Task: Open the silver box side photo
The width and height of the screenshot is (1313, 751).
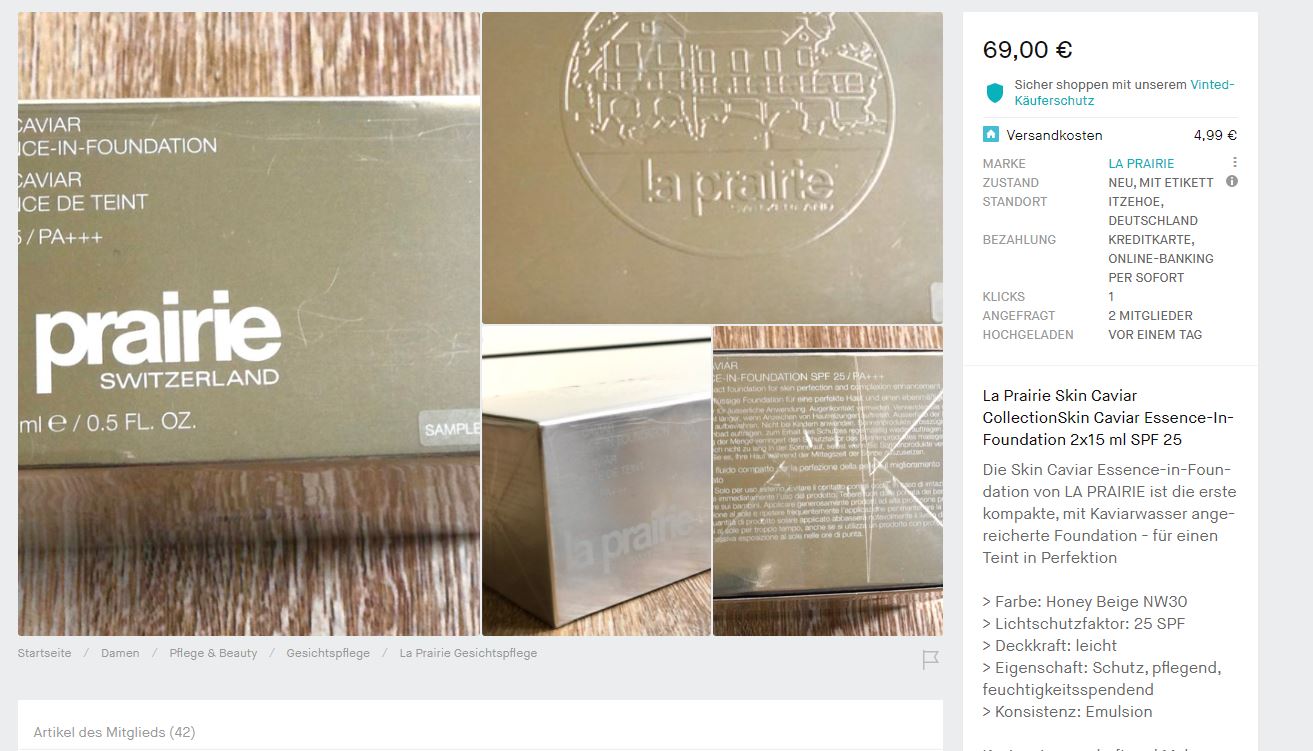Action: pos(596,481)
